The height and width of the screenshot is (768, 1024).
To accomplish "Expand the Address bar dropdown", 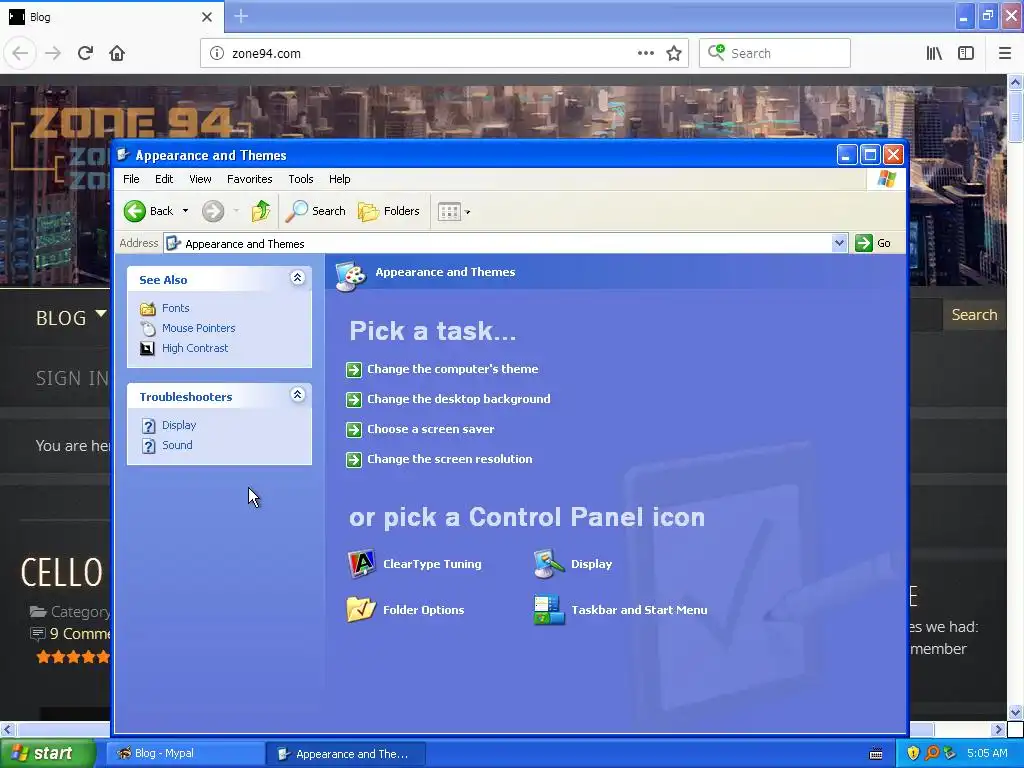I will click(839, 243).
